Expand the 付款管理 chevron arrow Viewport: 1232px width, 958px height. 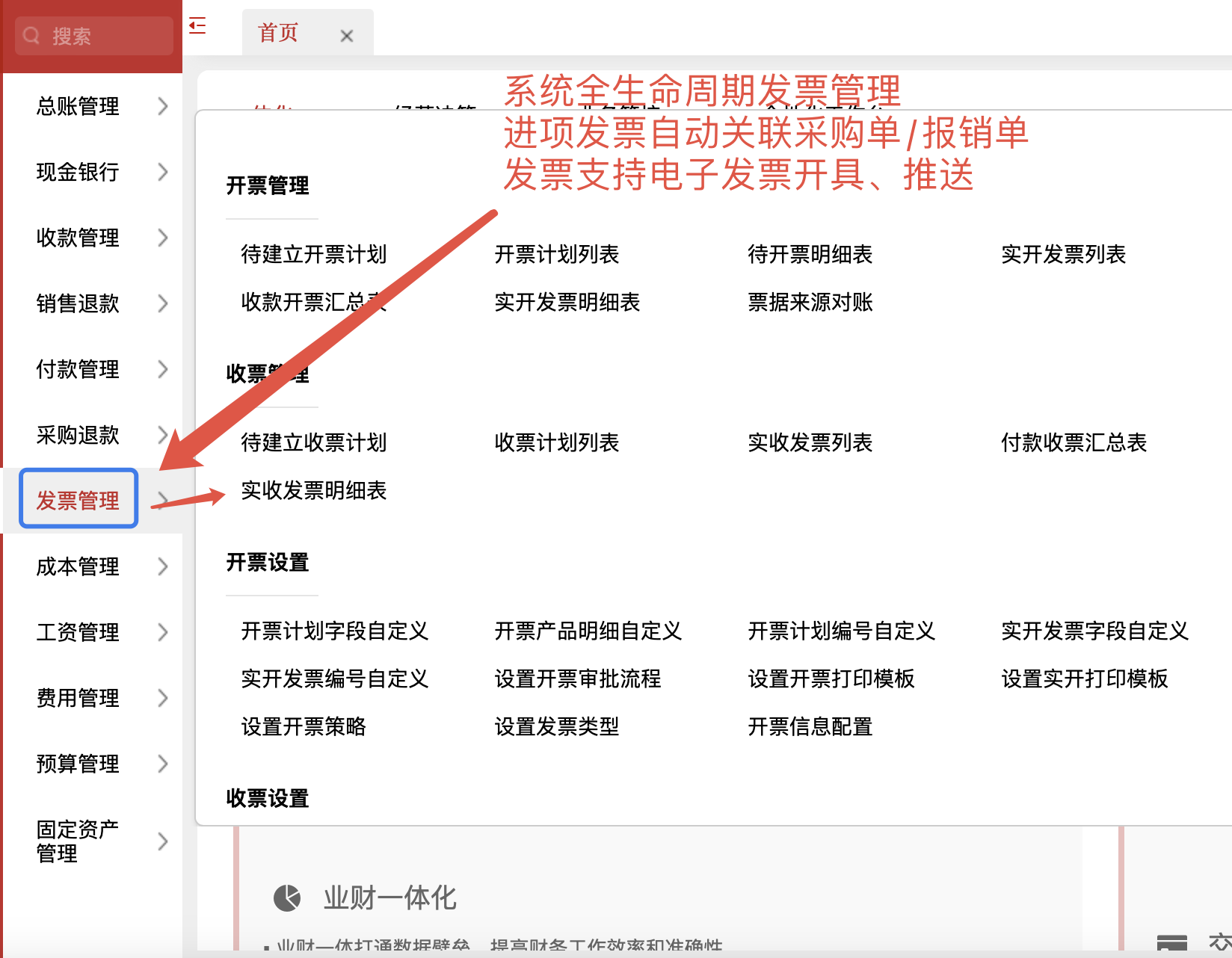[x=163, y=369]
